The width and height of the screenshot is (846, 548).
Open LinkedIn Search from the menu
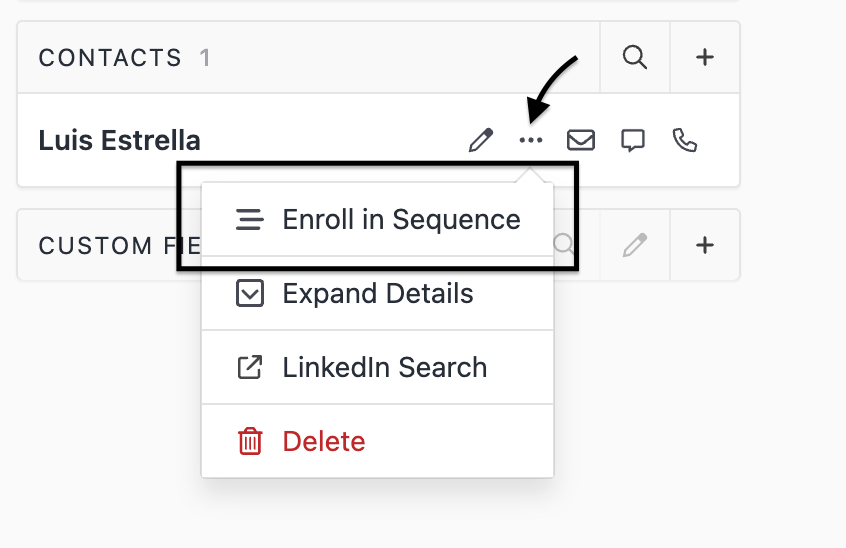point(384,367)
